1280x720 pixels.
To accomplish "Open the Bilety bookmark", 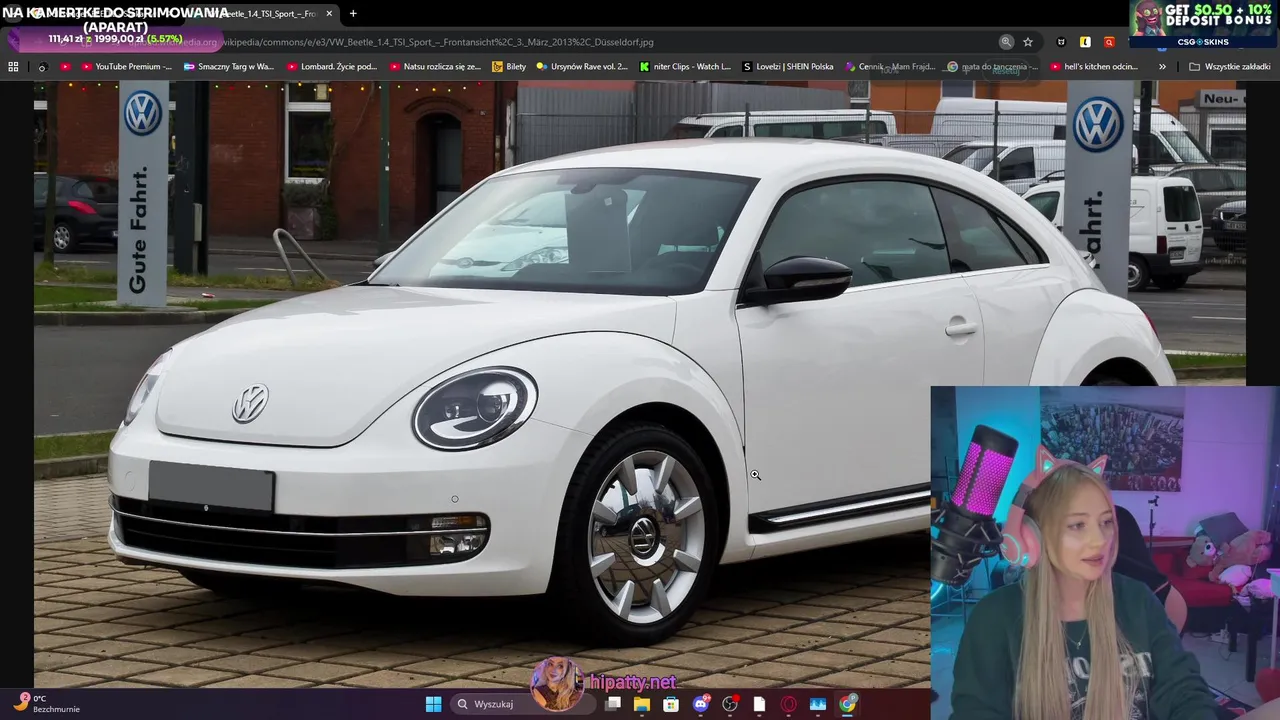I will pyautogui.click(x=509, y=67).
